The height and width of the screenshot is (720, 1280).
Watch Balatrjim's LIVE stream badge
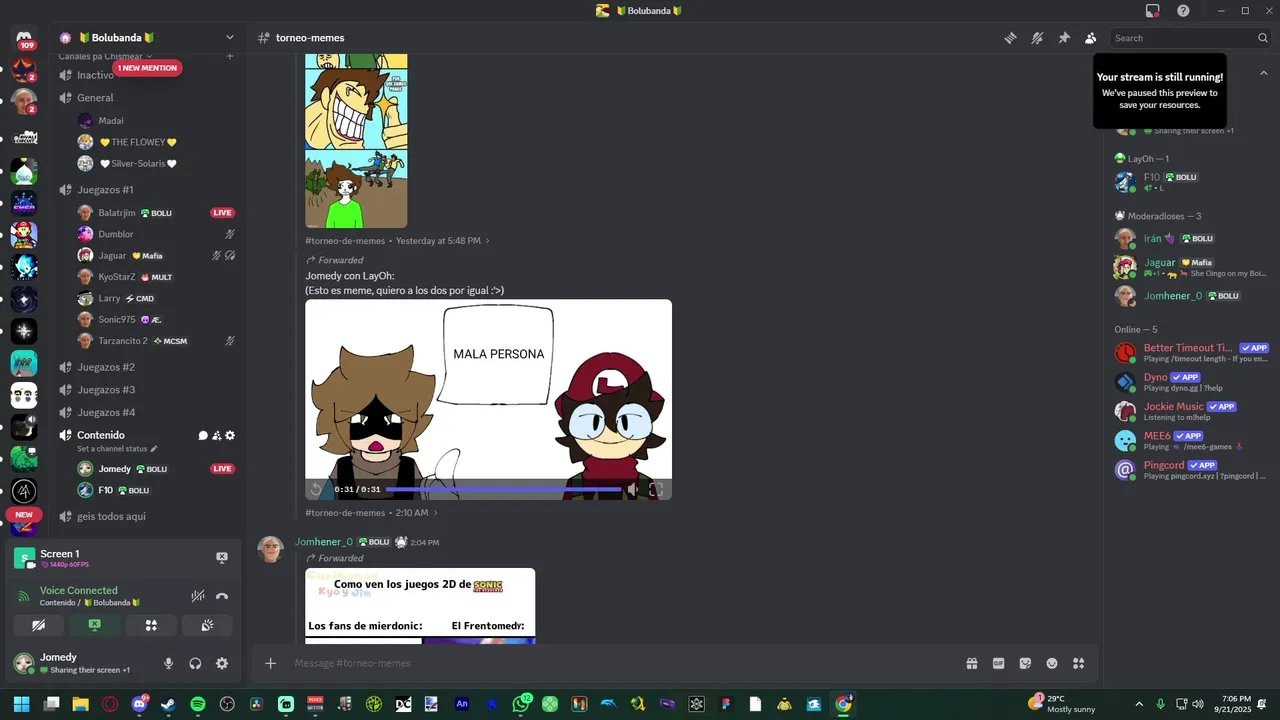pos(222,213)
